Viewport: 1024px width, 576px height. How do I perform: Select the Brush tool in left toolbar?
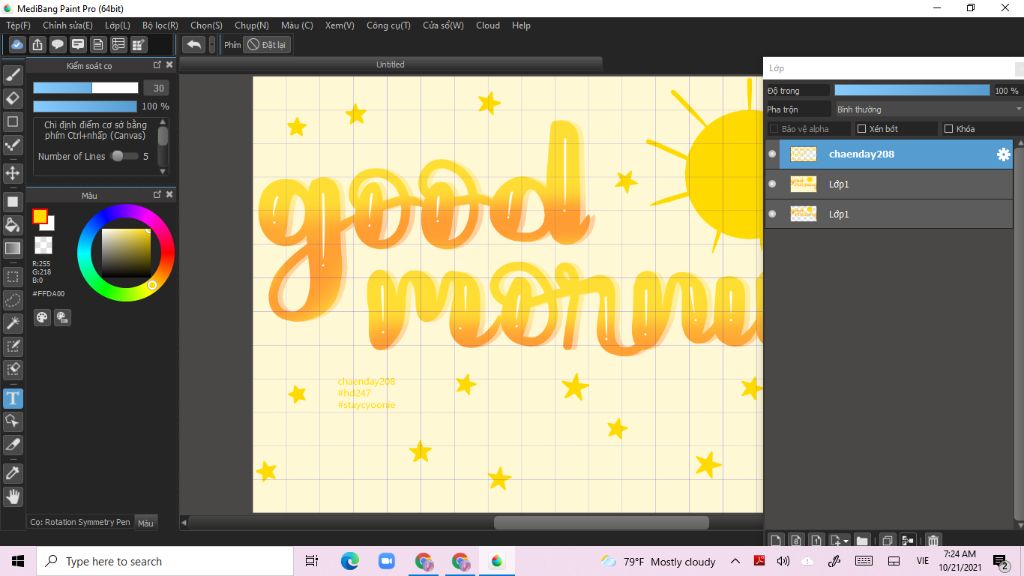(12, 75)
